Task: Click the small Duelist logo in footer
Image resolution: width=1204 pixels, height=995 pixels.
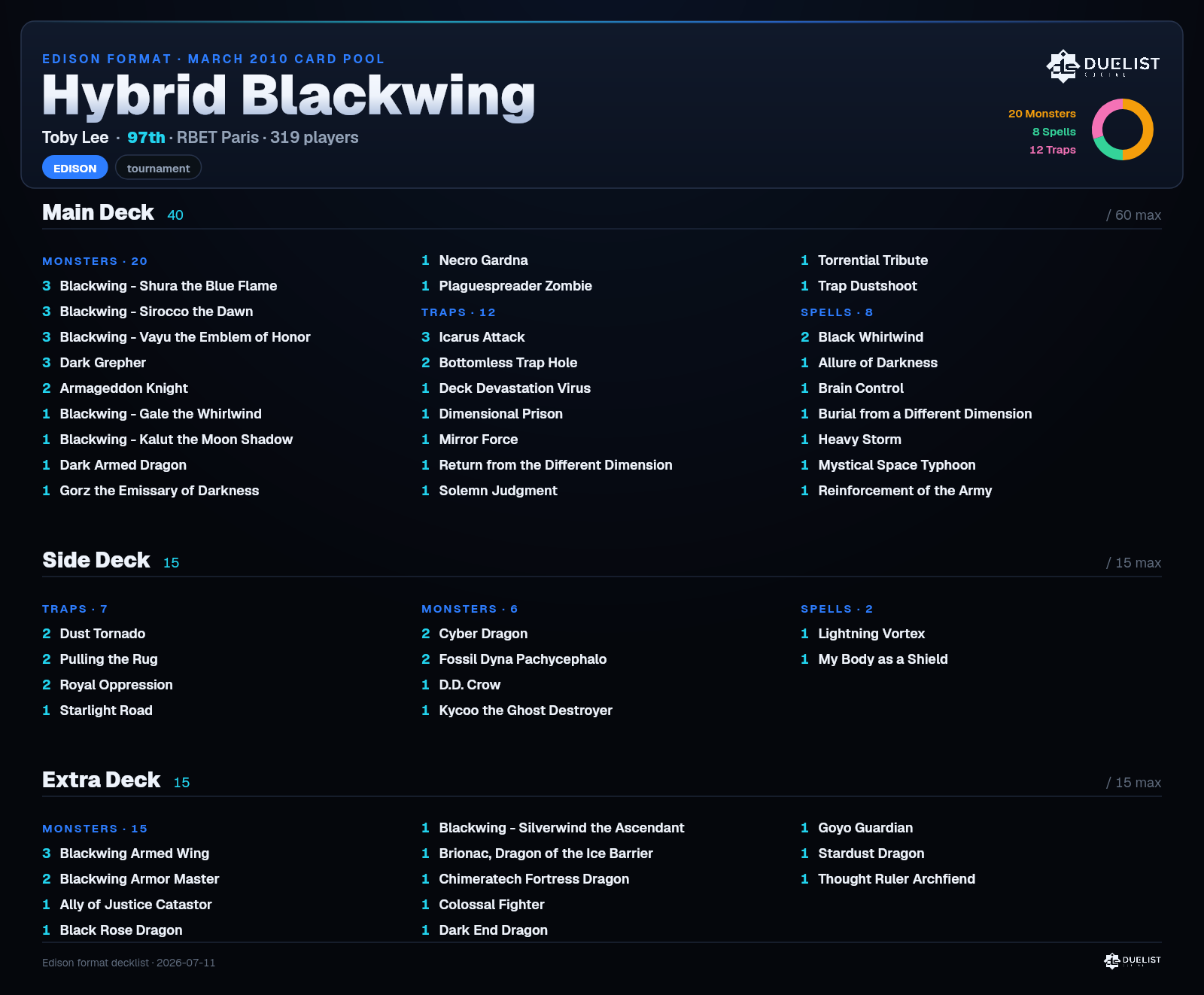Action: point(1133,960)
